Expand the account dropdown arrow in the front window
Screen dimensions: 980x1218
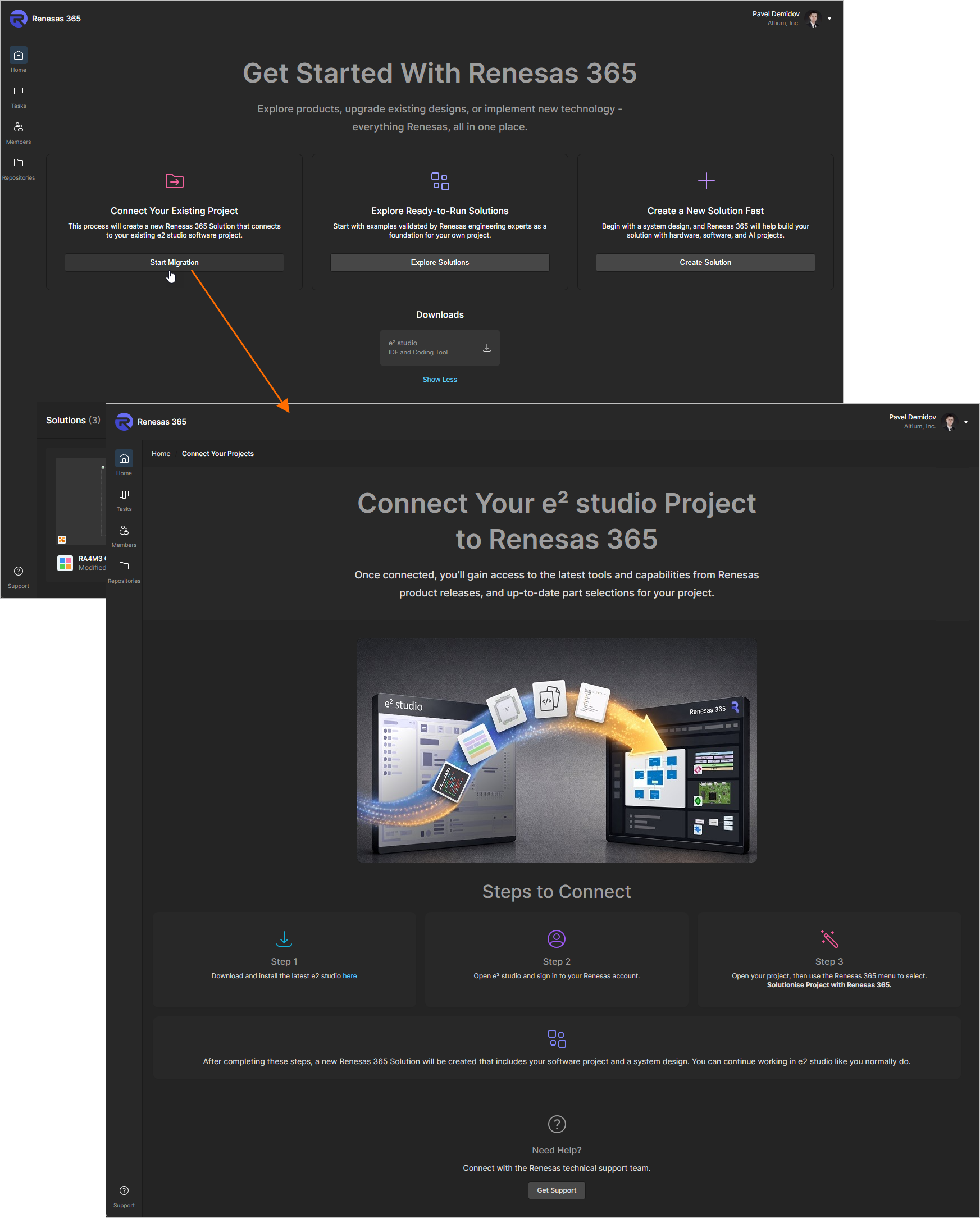point(966,421)
